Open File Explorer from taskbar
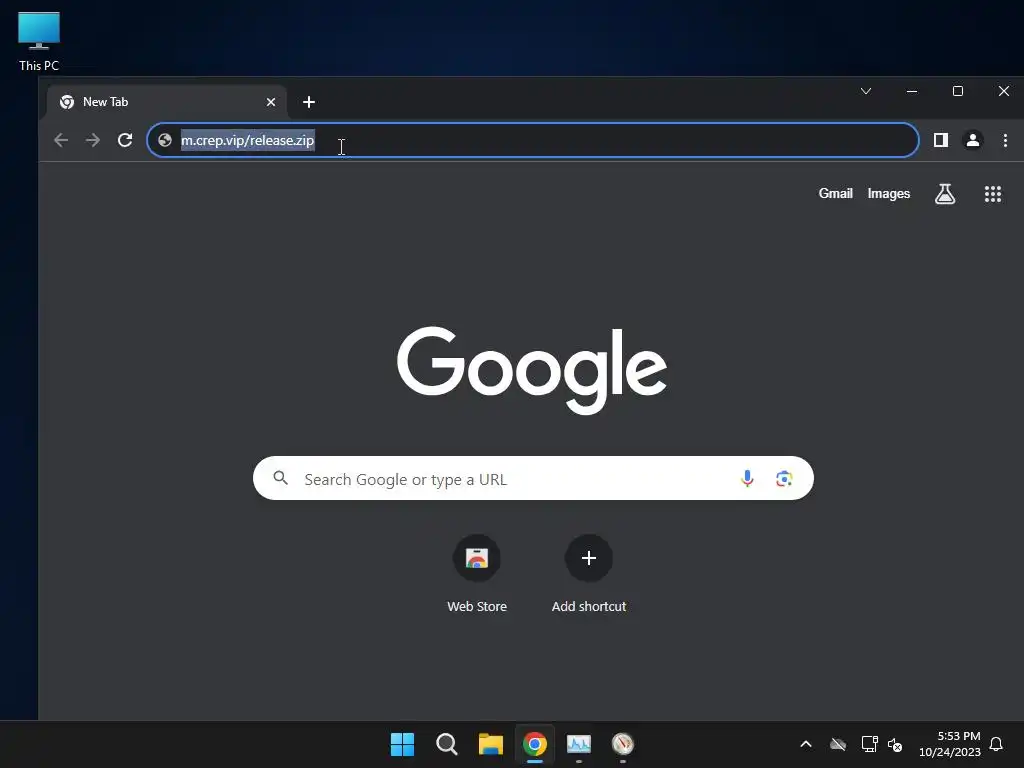The image size is (1024, 768). [x=490, y=744]
